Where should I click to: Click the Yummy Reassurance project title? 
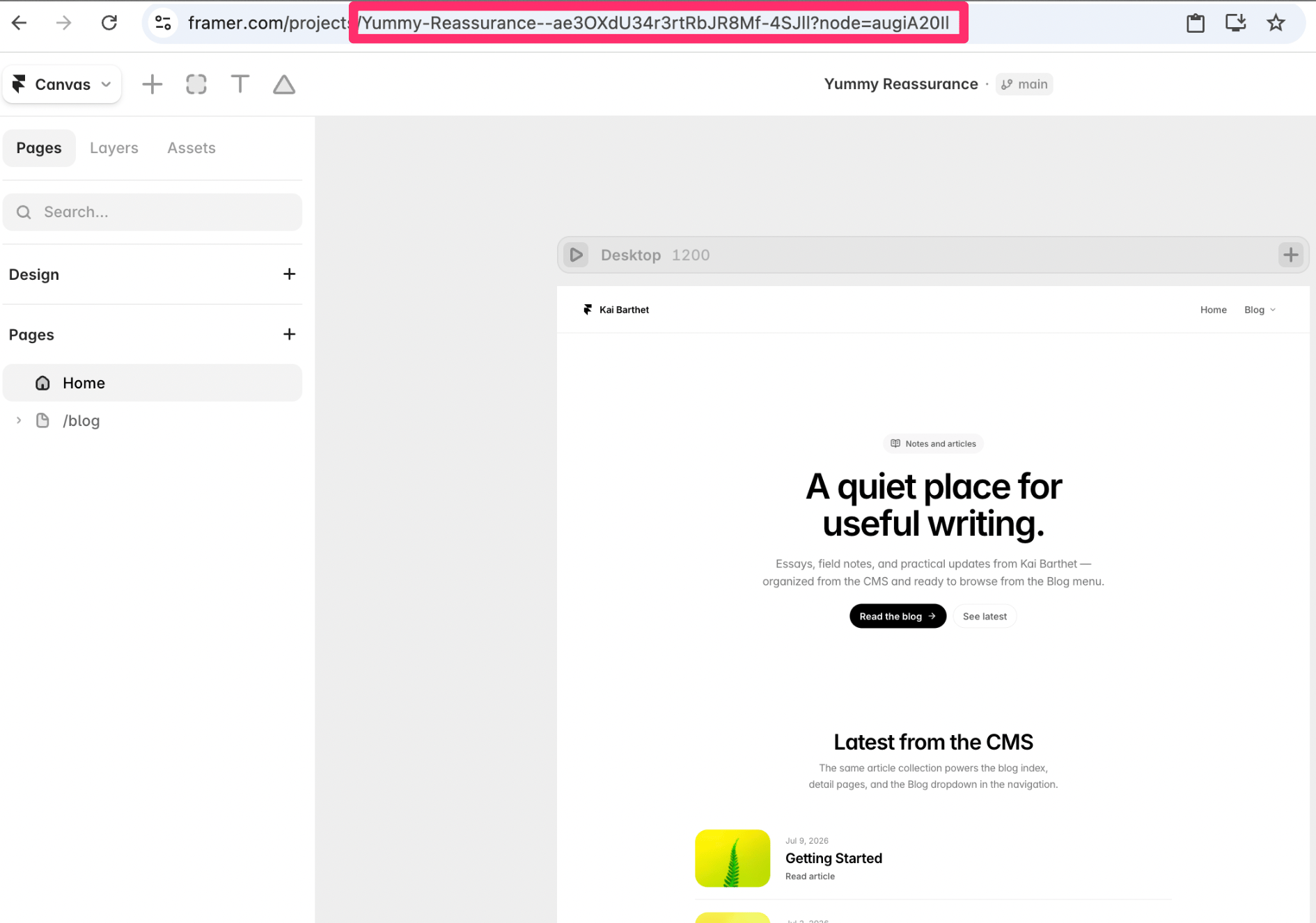coord(901,84)
